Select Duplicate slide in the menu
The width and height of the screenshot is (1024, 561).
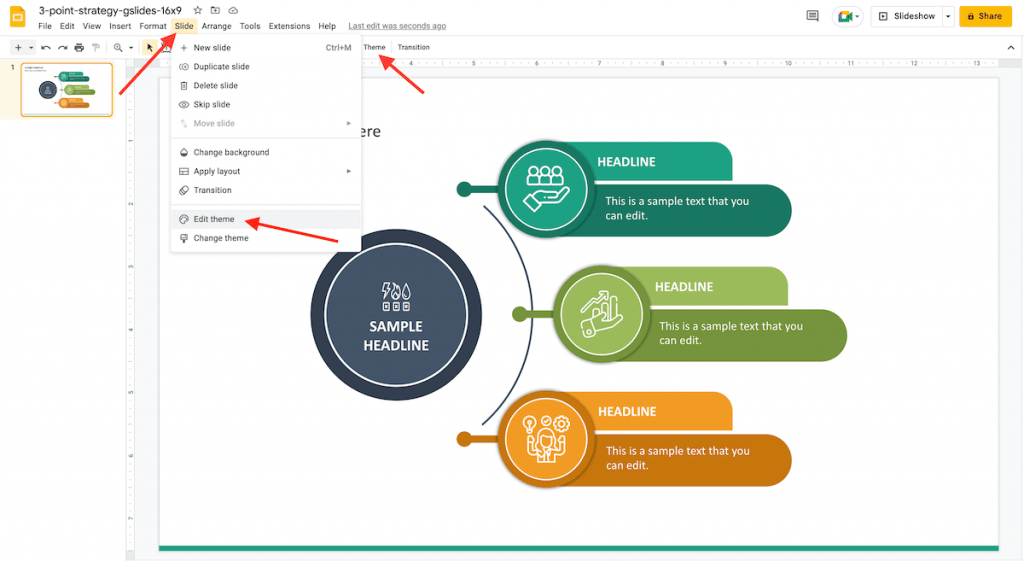point(221,67)
